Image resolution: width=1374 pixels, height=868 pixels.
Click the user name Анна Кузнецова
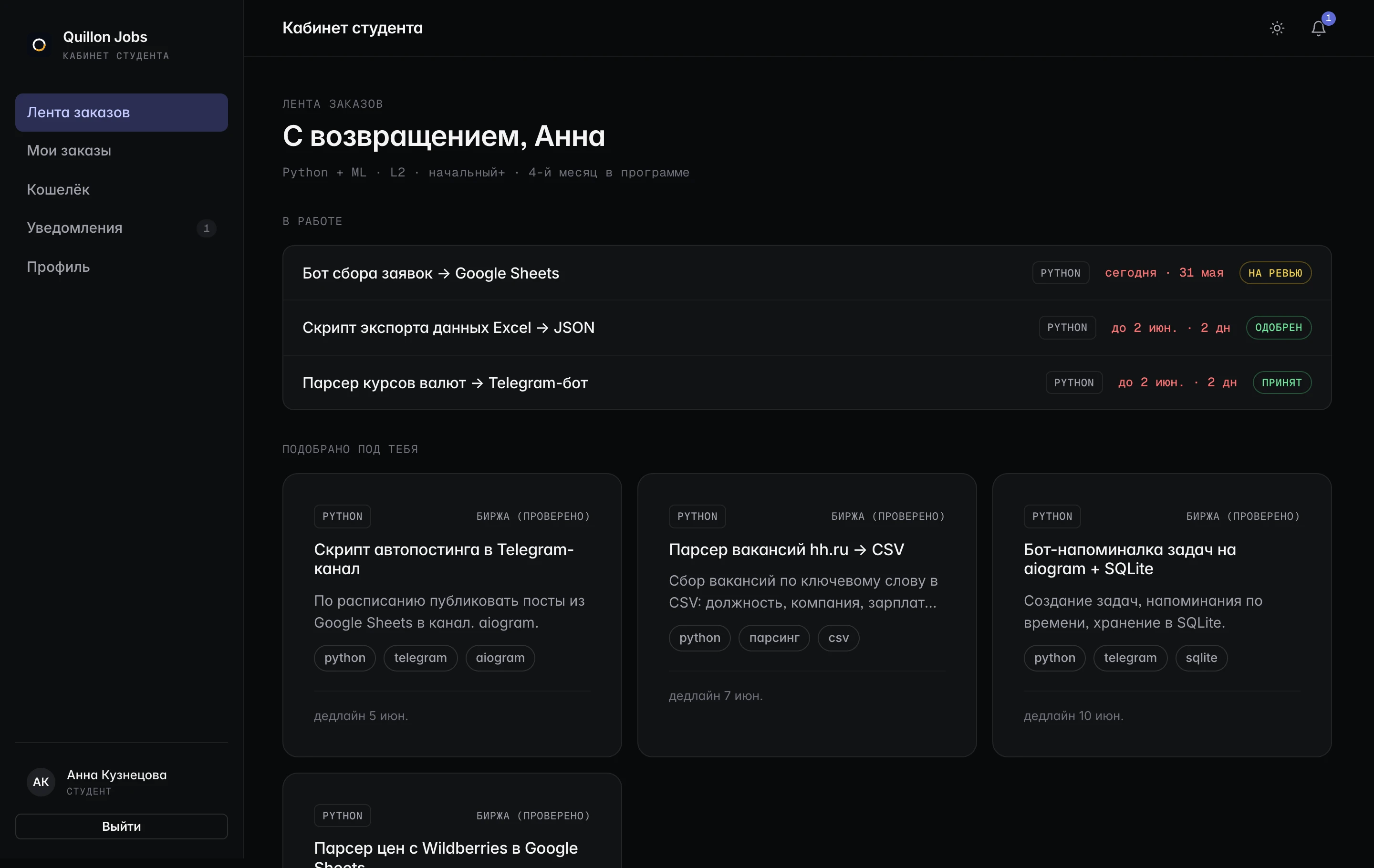pyautogui.click(x=117, y=775)
